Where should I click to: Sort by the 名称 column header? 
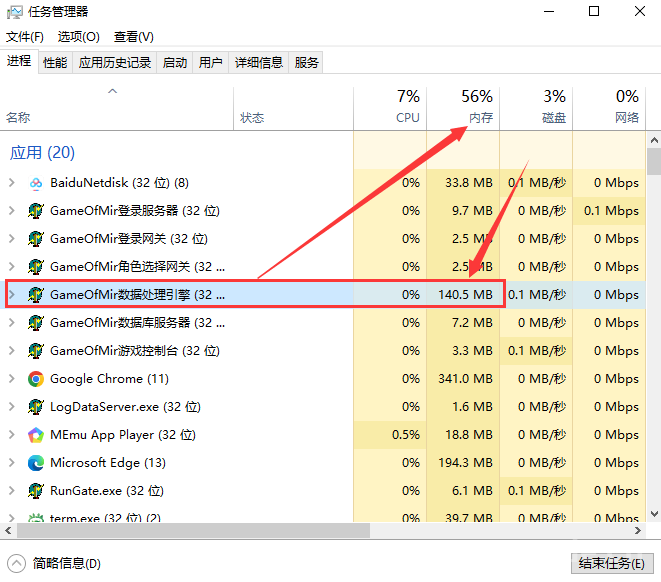point(116,109)
